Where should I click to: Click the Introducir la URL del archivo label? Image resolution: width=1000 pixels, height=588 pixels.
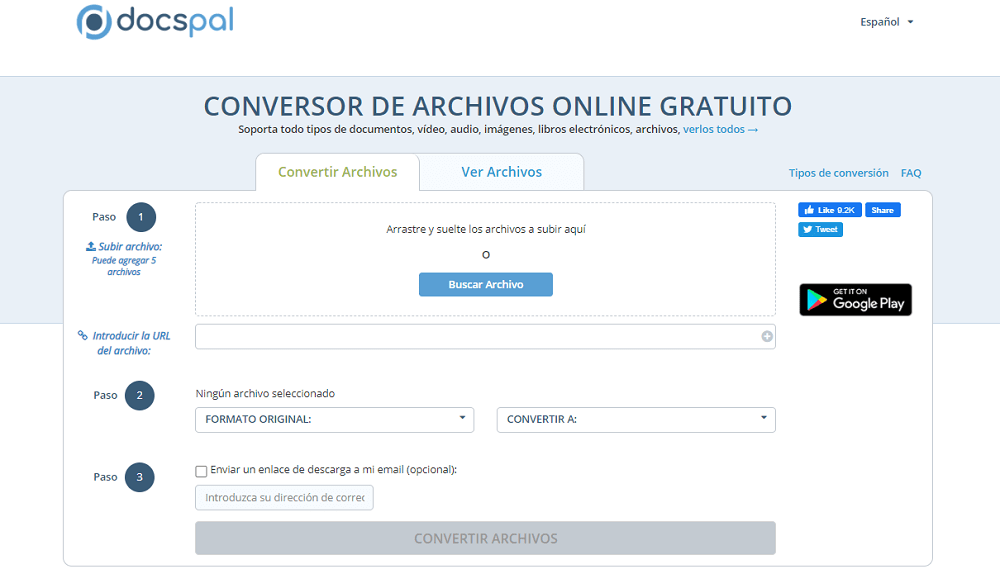coord(131,343)
